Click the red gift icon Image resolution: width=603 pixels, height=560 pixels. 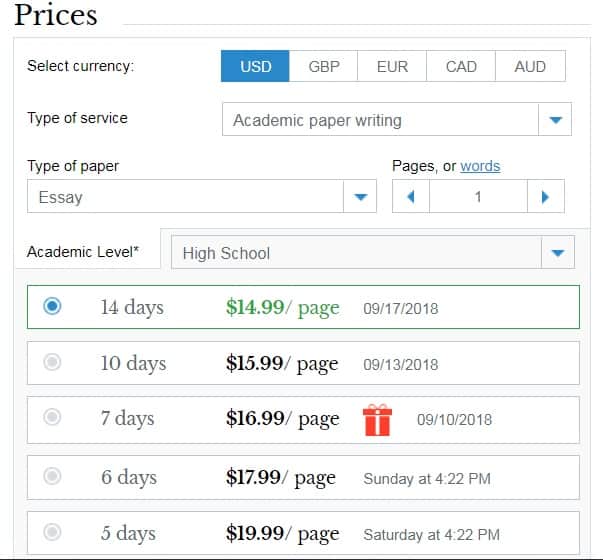(377, 420)
